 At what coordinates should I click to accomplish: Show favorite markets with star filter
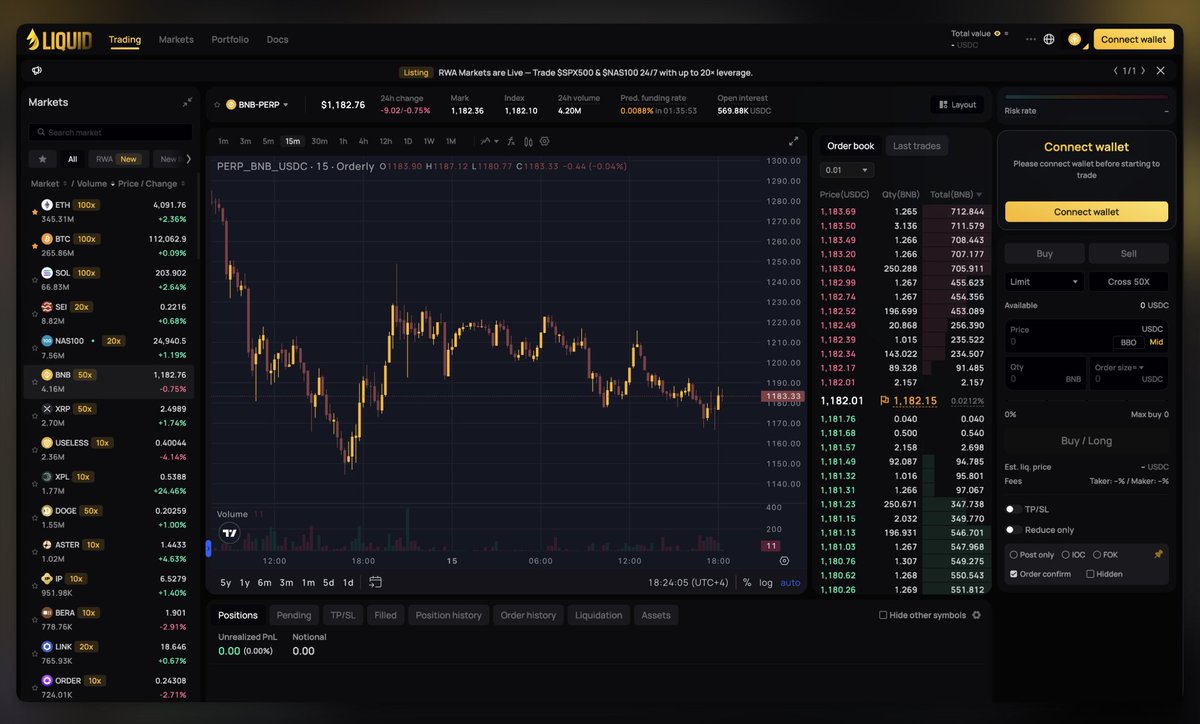[42, 158]
